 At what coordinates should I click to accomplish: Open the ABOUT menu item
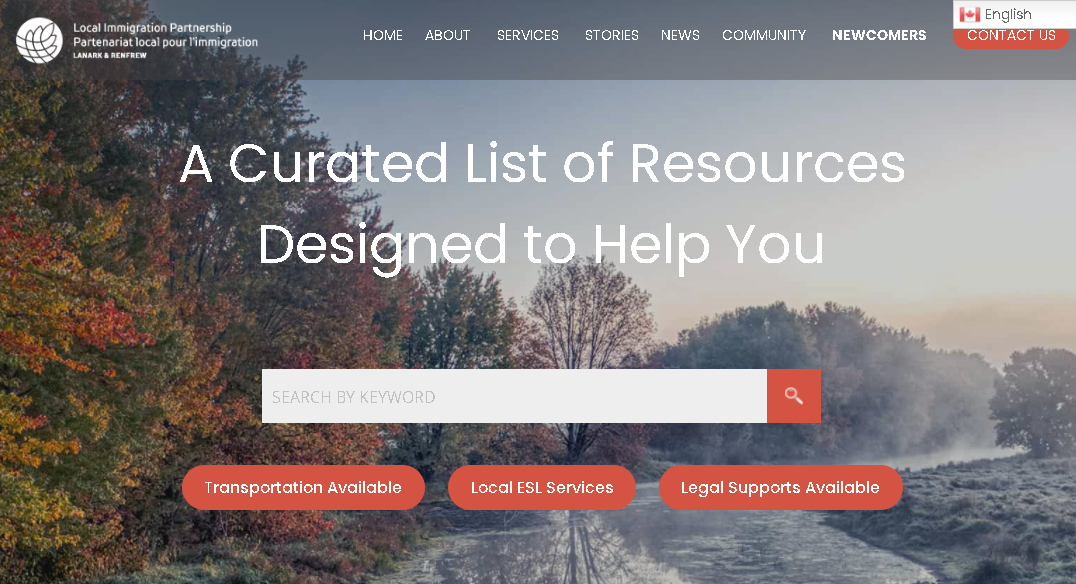pyautogui.click(x=447, y=35)
